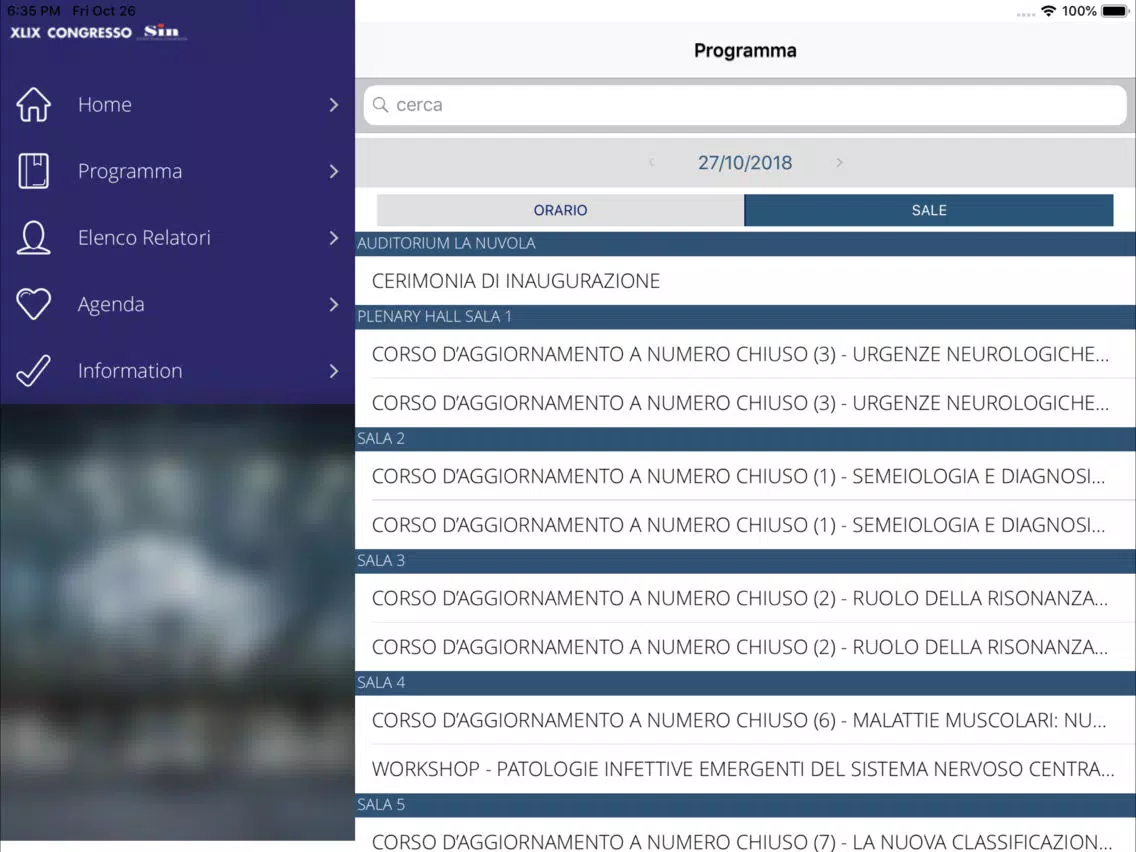1136x852 pixels.
Task: Tap the Elenco Relatori person icon
Action: click(33, 238)
